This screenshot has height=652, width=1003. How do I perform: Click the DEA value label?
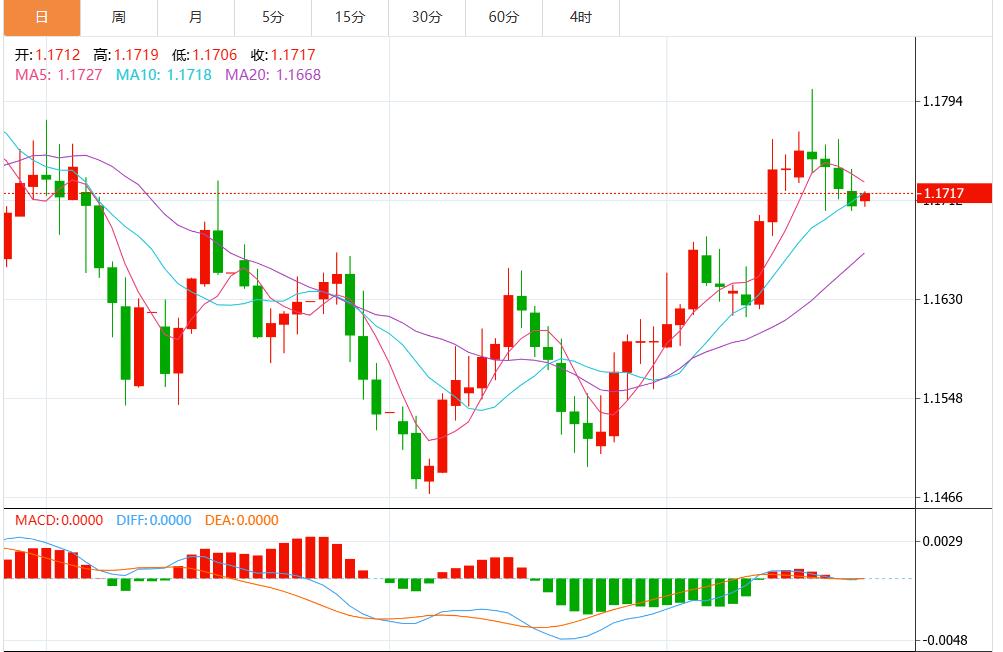(x=242, y=520)
